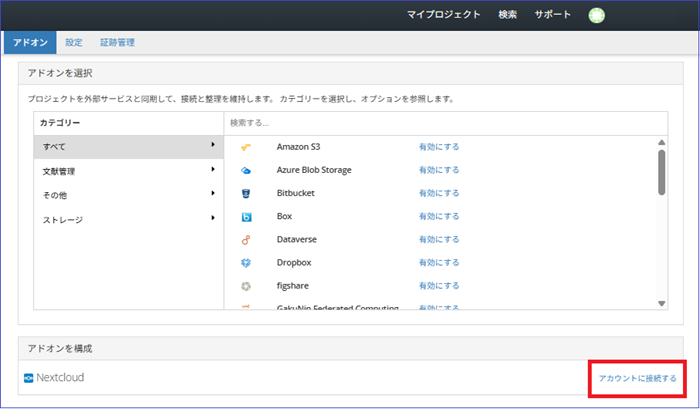Click アカウントに接続する for Nextcloud
The width and height of the screenshot is (700, 409).
tap(637, 378)
